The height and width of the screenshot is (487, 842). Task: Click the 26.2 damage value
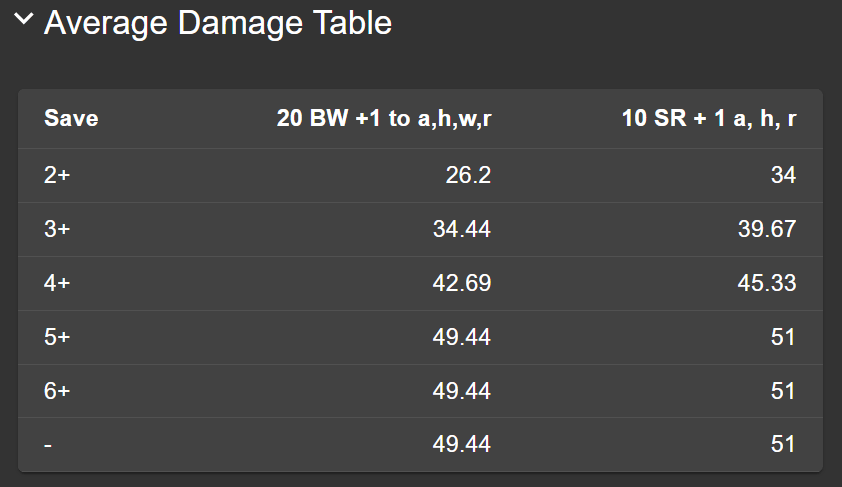pos(468,176)
